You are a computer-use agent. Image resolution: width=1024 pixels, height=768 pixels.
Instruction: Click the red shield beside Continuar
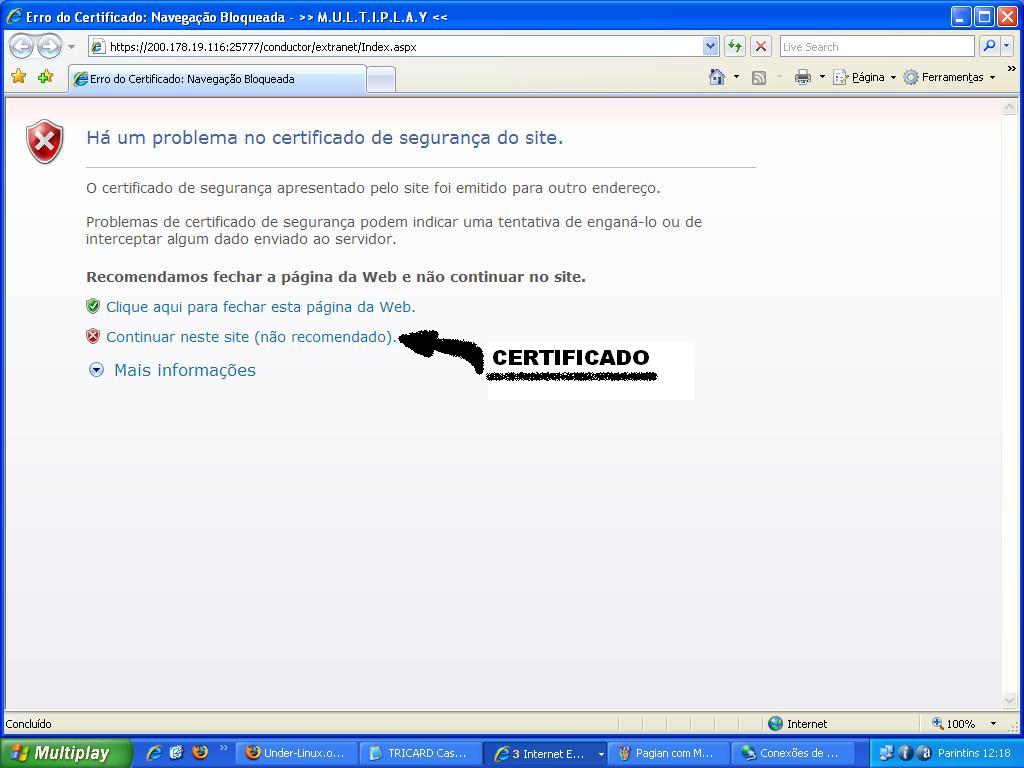coord(93,336)
